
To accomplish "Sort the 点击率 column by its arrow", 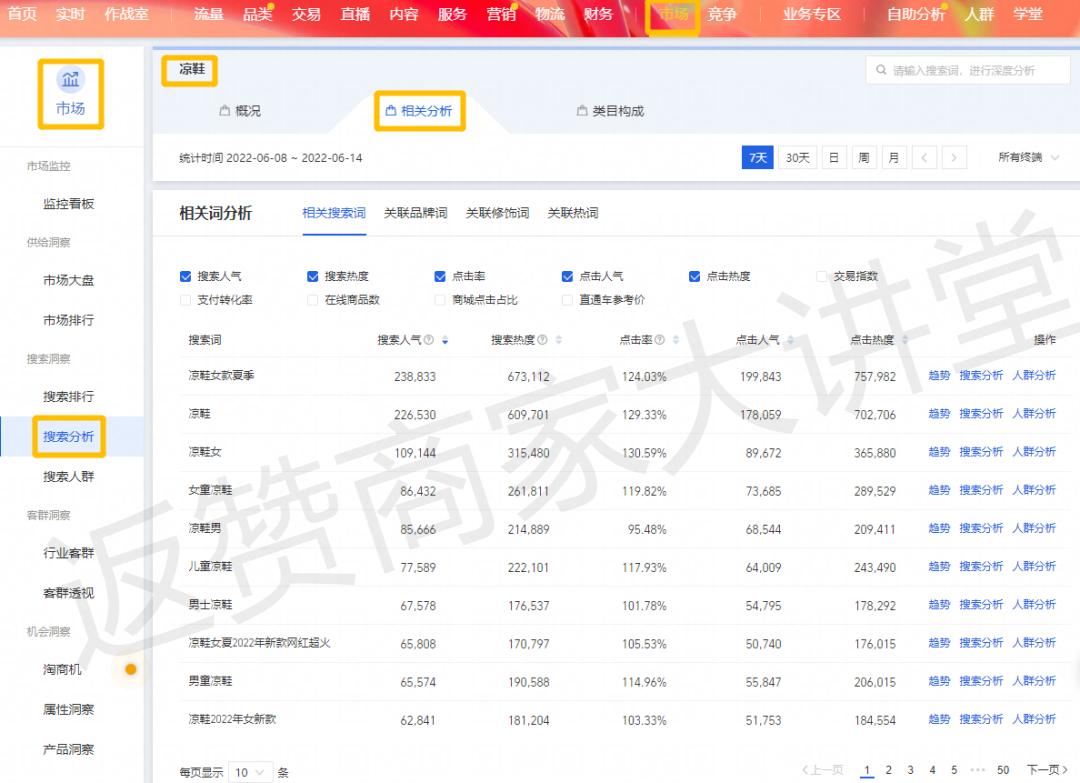I will click(x=676, y=341).
